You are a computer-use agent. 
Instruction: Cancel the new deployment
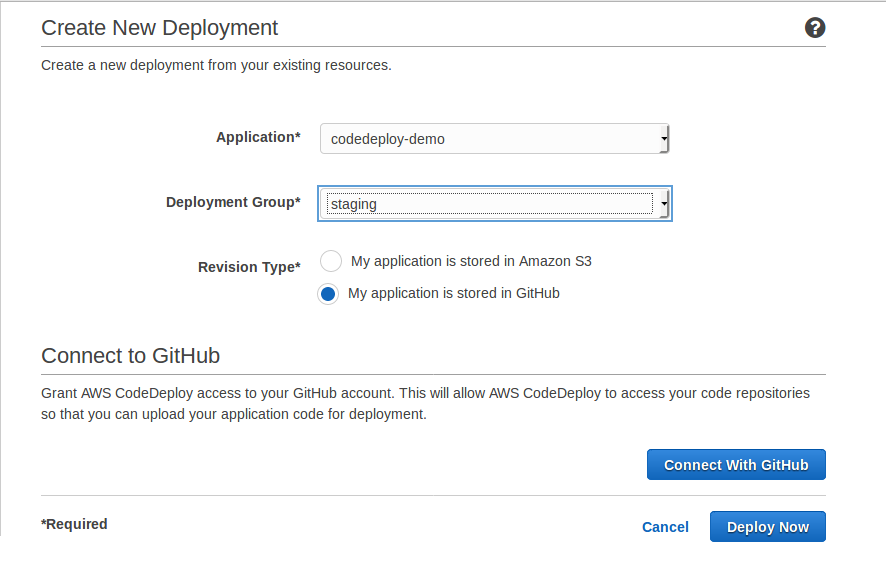(665, 527)
